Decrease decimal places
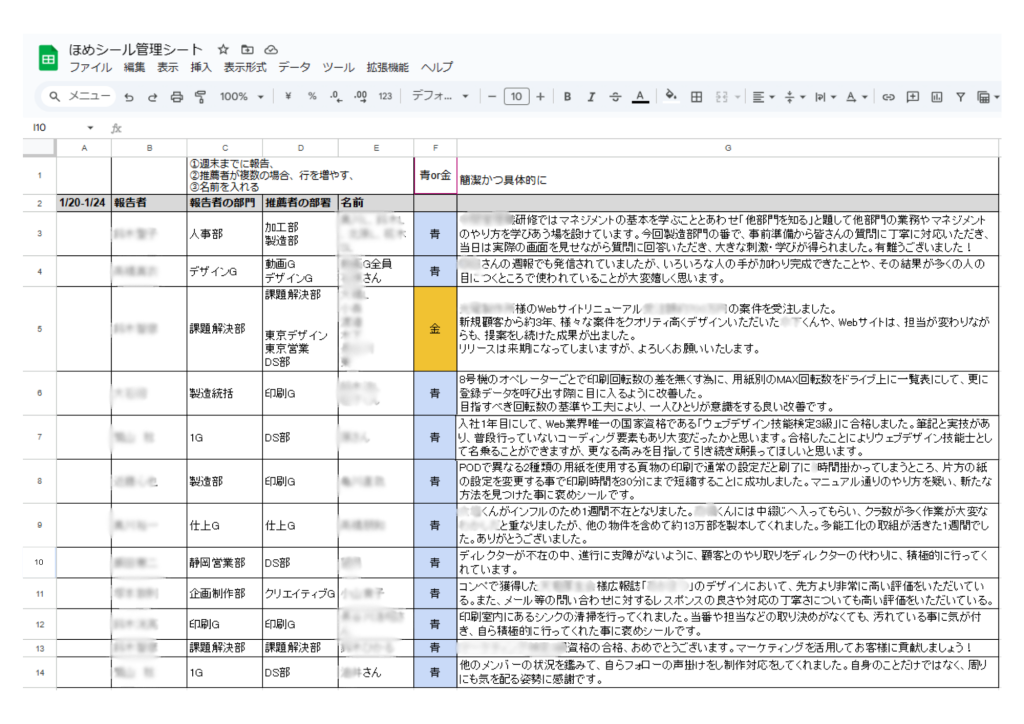The height and width of the screenshot is (724, 1024). pos(336,96)
